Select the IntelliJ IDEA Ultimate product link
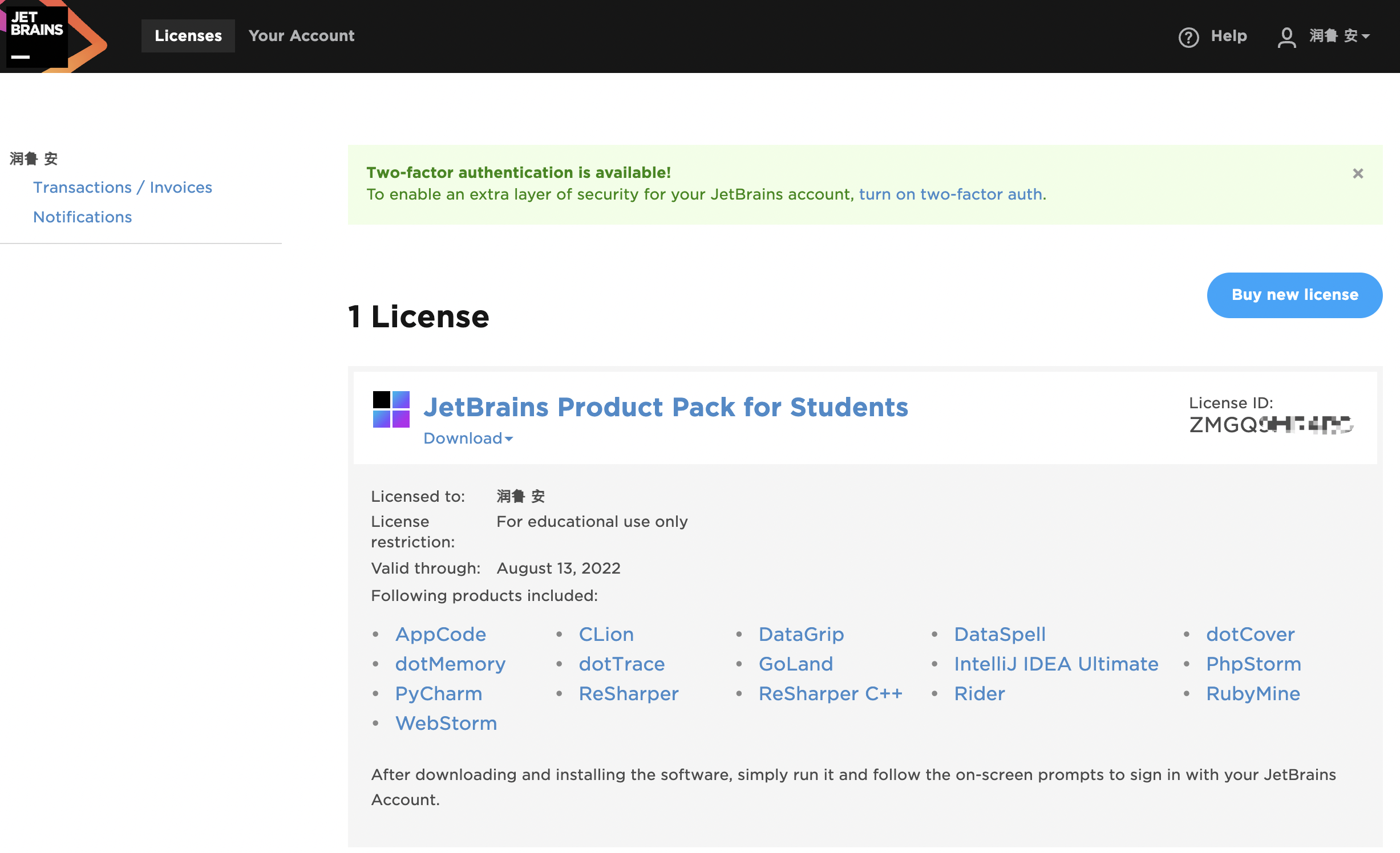This screenshot has width=1400, height=853. [x=1056, y=664]
